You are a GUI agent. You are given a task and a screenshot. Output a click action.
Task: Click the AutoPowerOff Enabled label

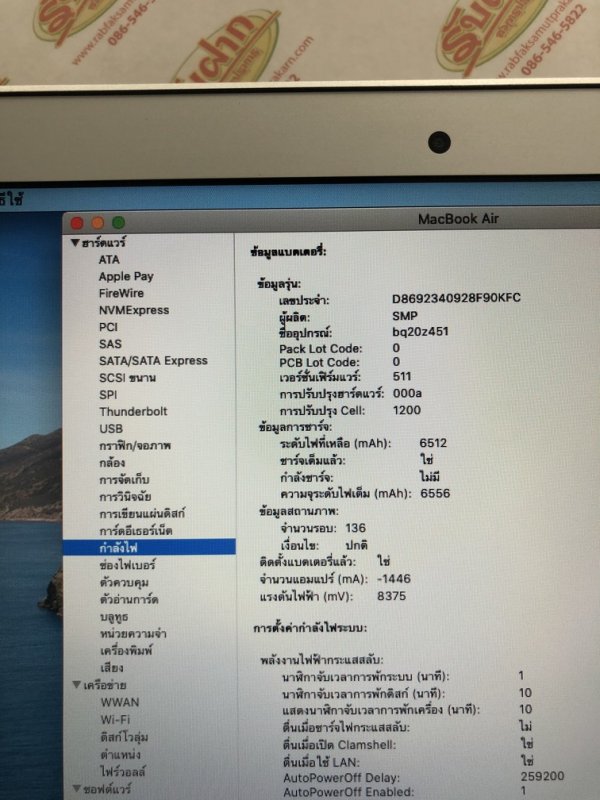coord(348,792)
